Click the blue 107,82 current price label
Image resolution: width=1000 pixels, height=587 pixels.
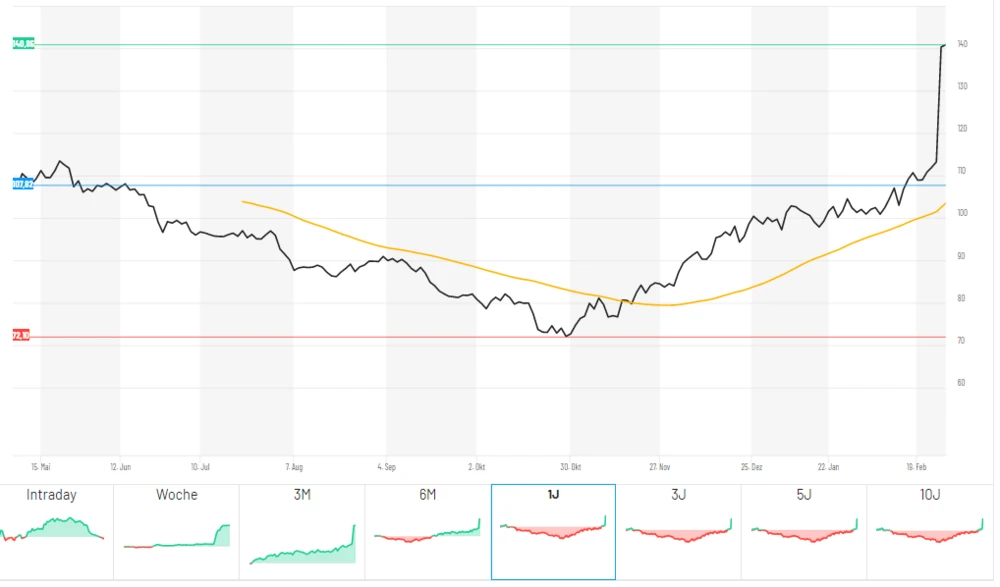point(20,184)
